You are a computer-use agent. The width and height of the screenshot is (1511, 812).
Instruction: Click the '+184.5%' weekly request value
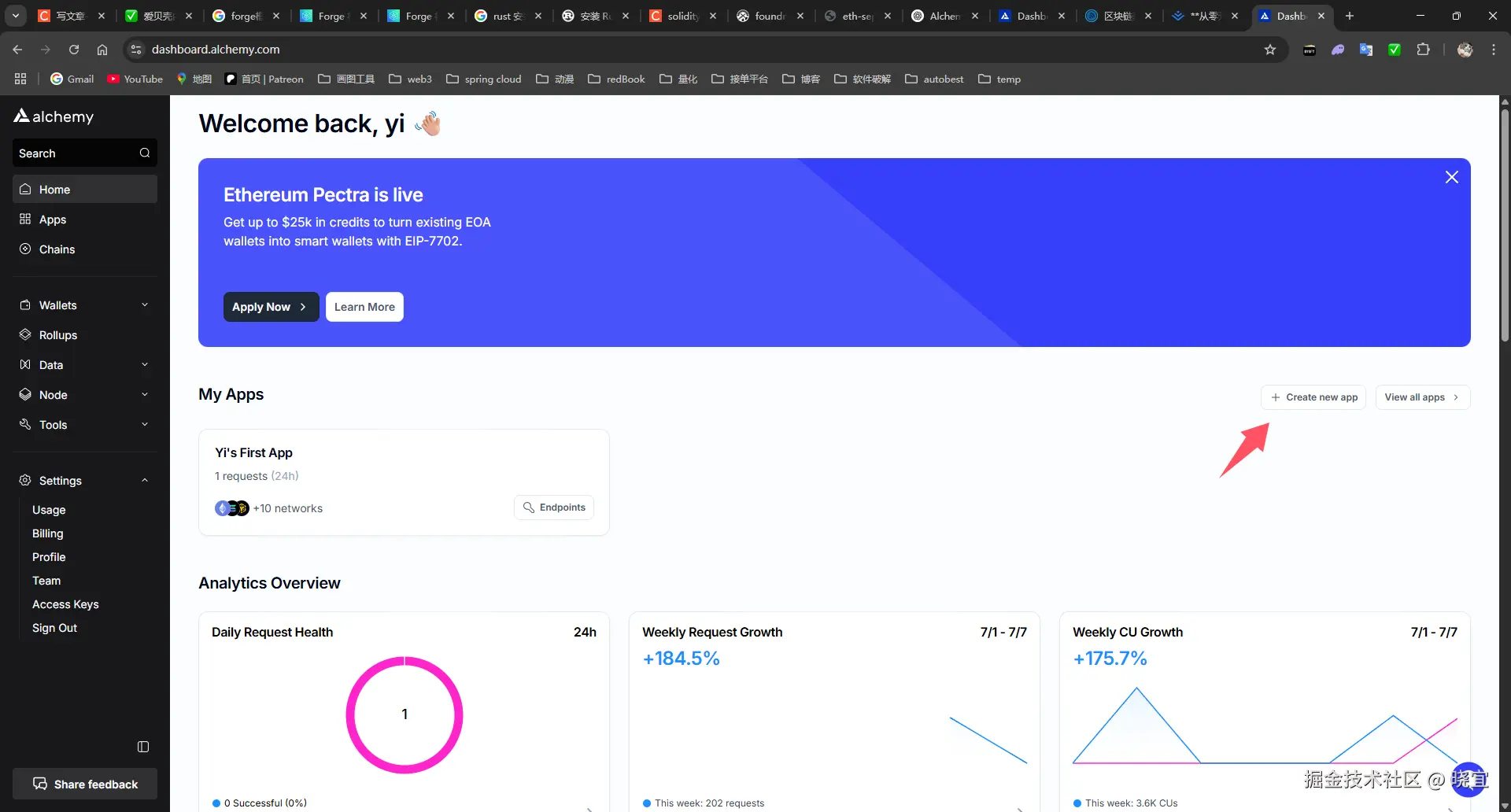click(x=681, y=659)
